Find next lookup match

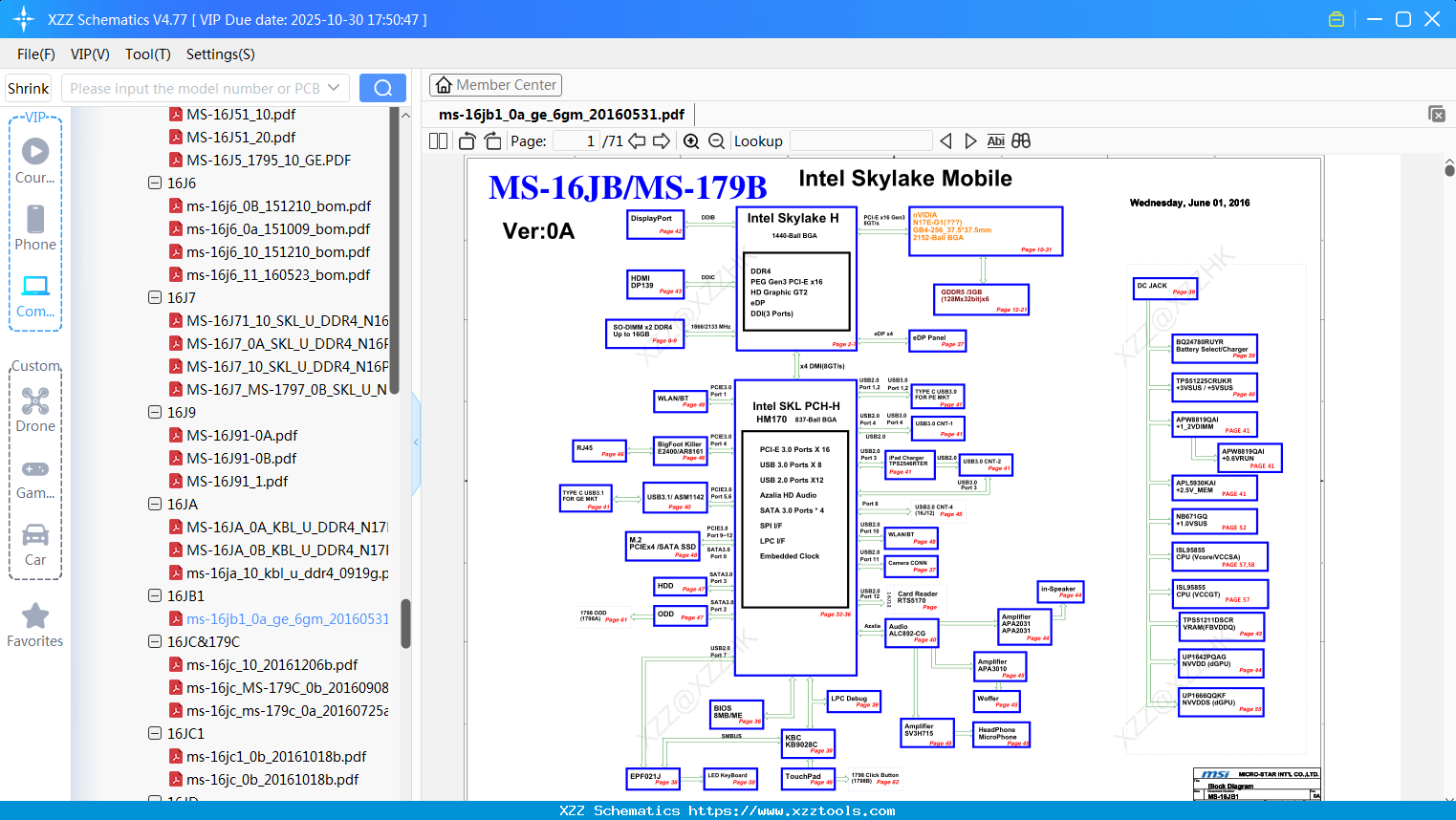970,141
